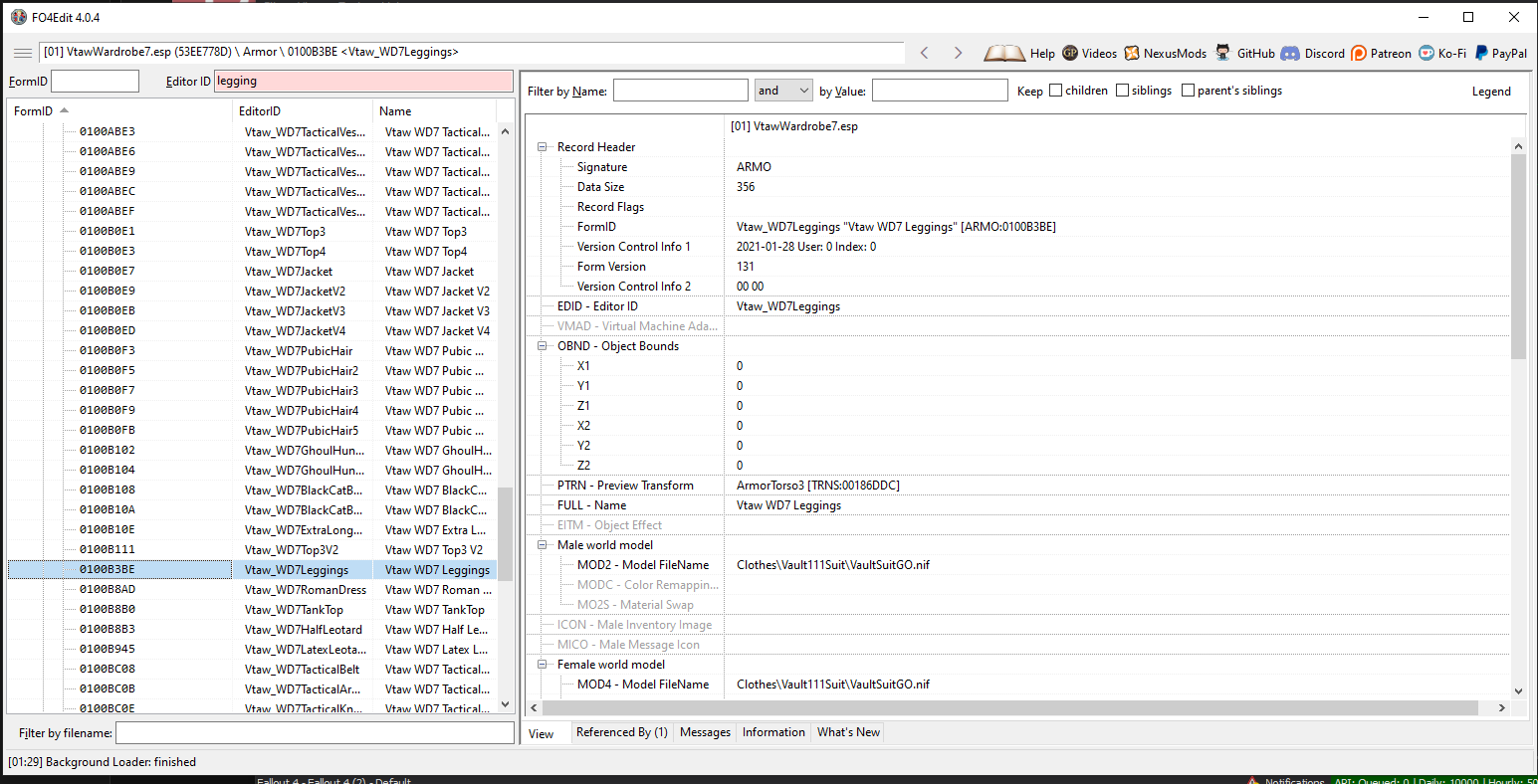Select record 0100B8AD Vtaw_WD7RomanDress

[252, 590]
